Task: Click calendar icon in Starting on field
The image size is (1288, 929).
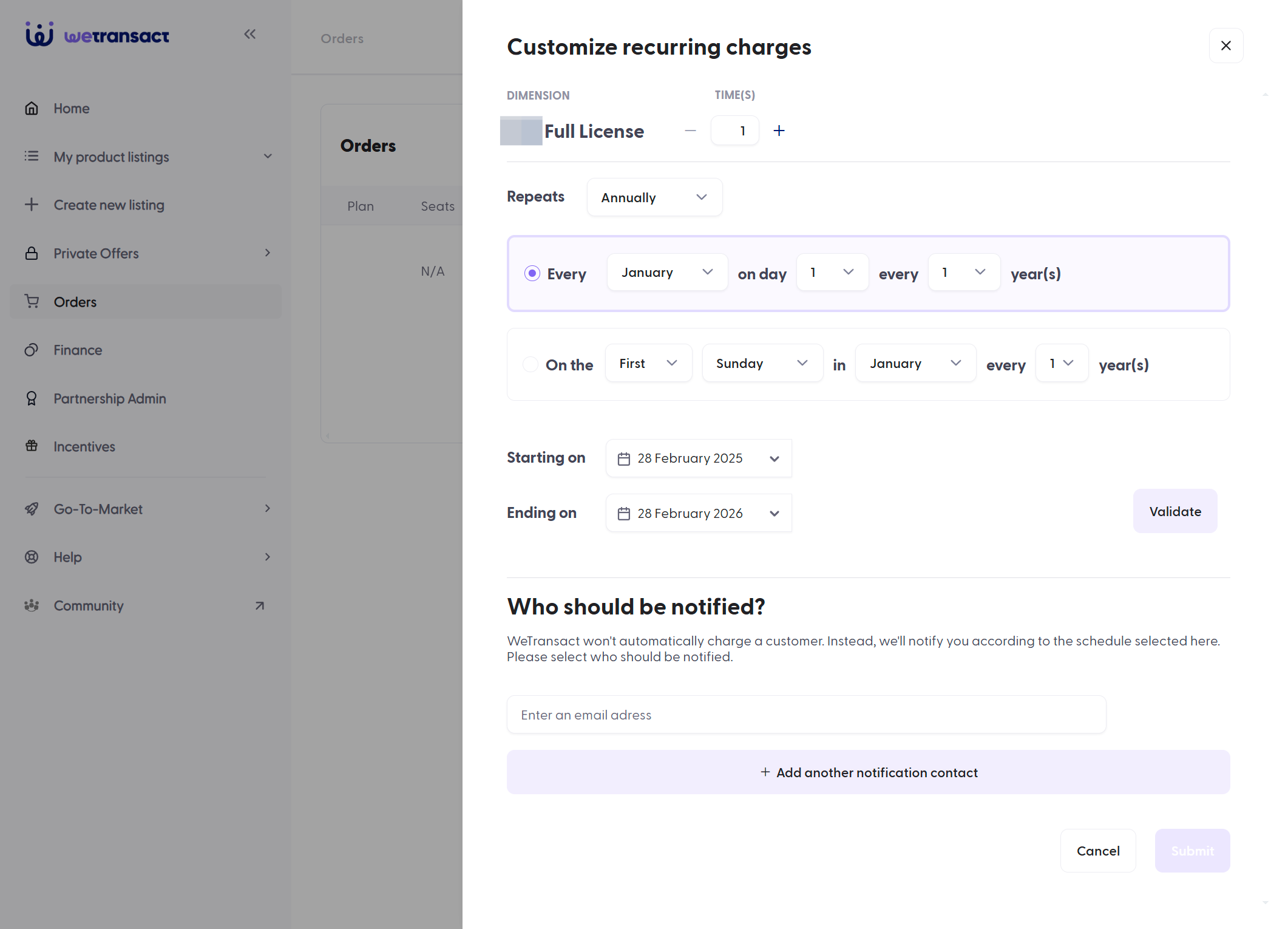Action: pos(623,459)
